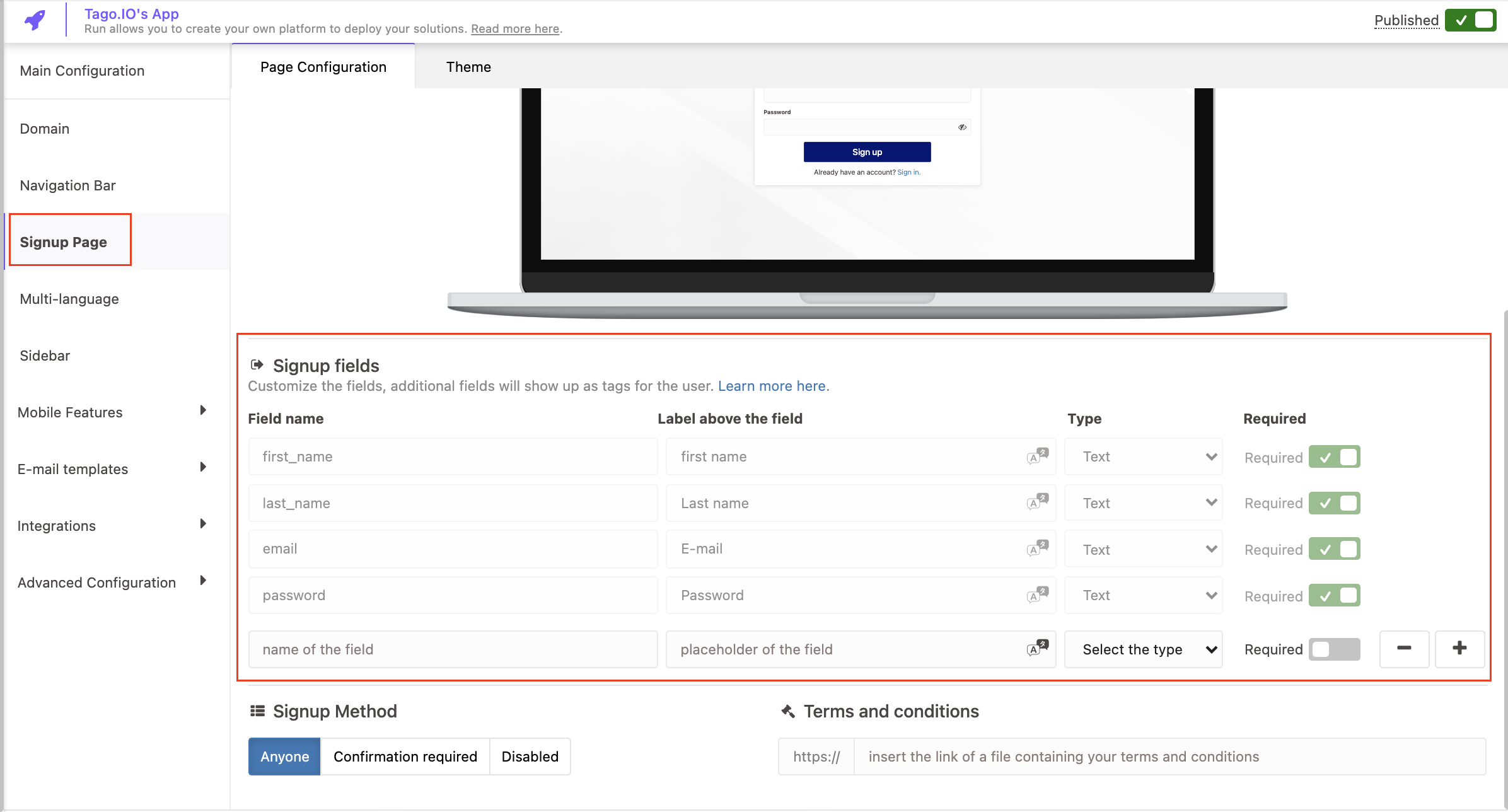The height and width of the screenshot is (812, 1508).
Task: Open the Select the type dropdown
Action: coord(1144,649)
